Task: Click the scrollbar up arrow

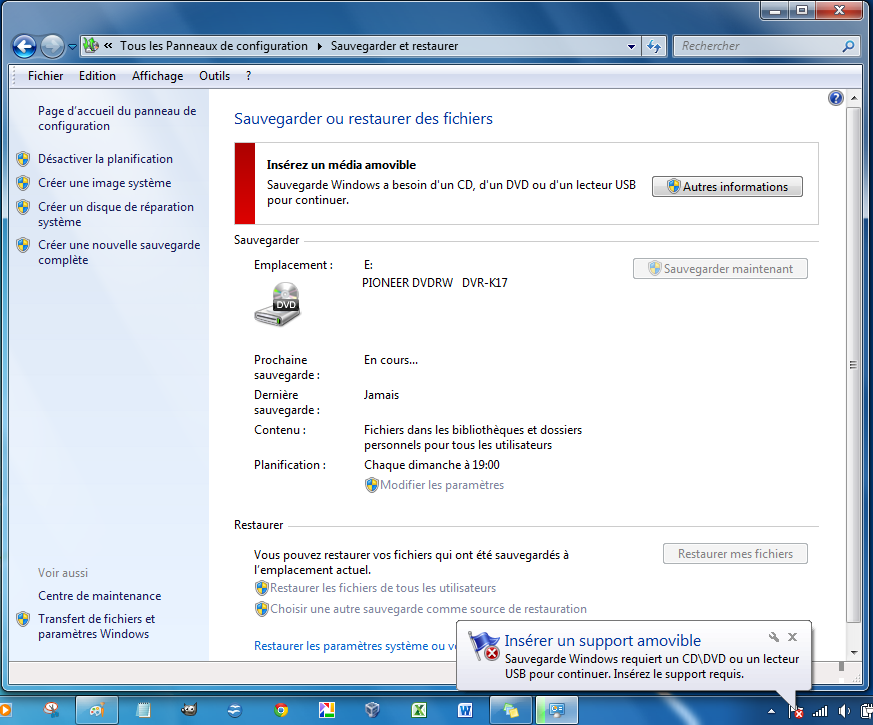Action: 854,99
